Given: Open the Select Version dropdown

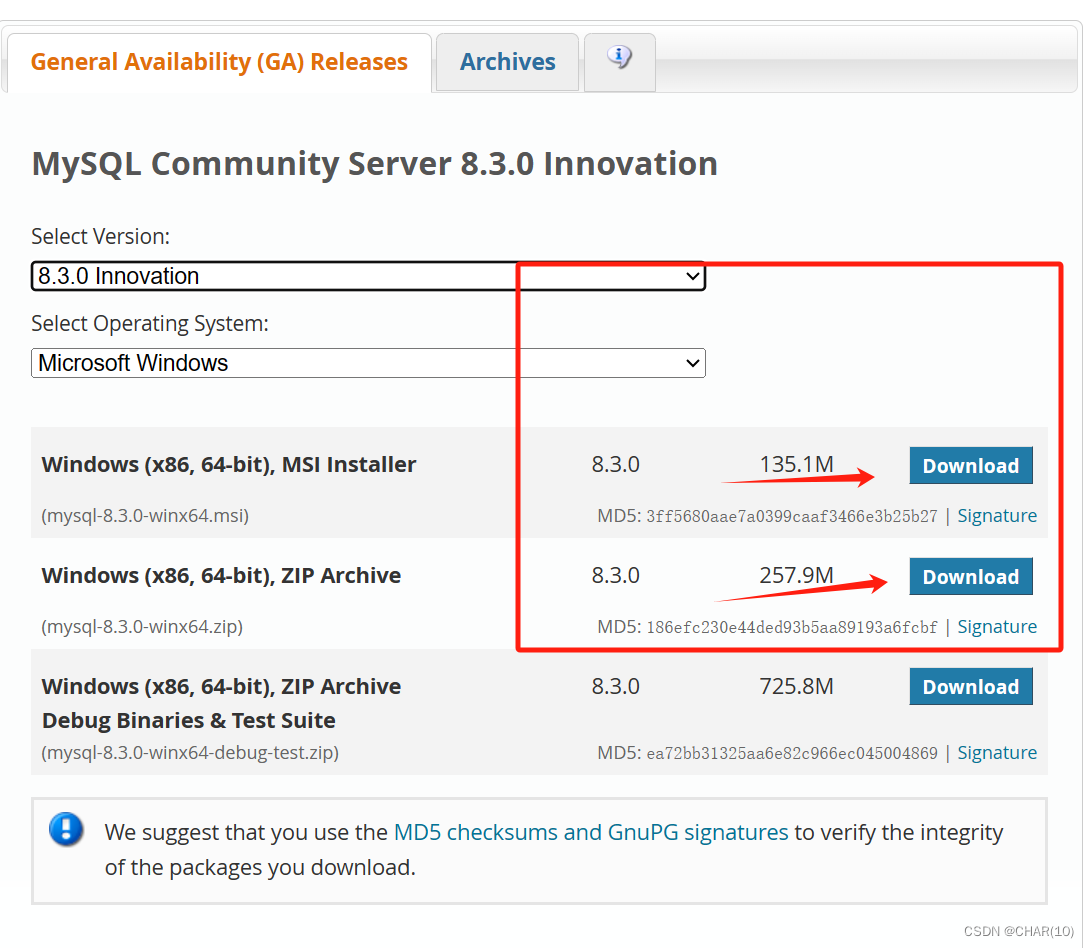Looking at the screenshot, I should [368, 276].
